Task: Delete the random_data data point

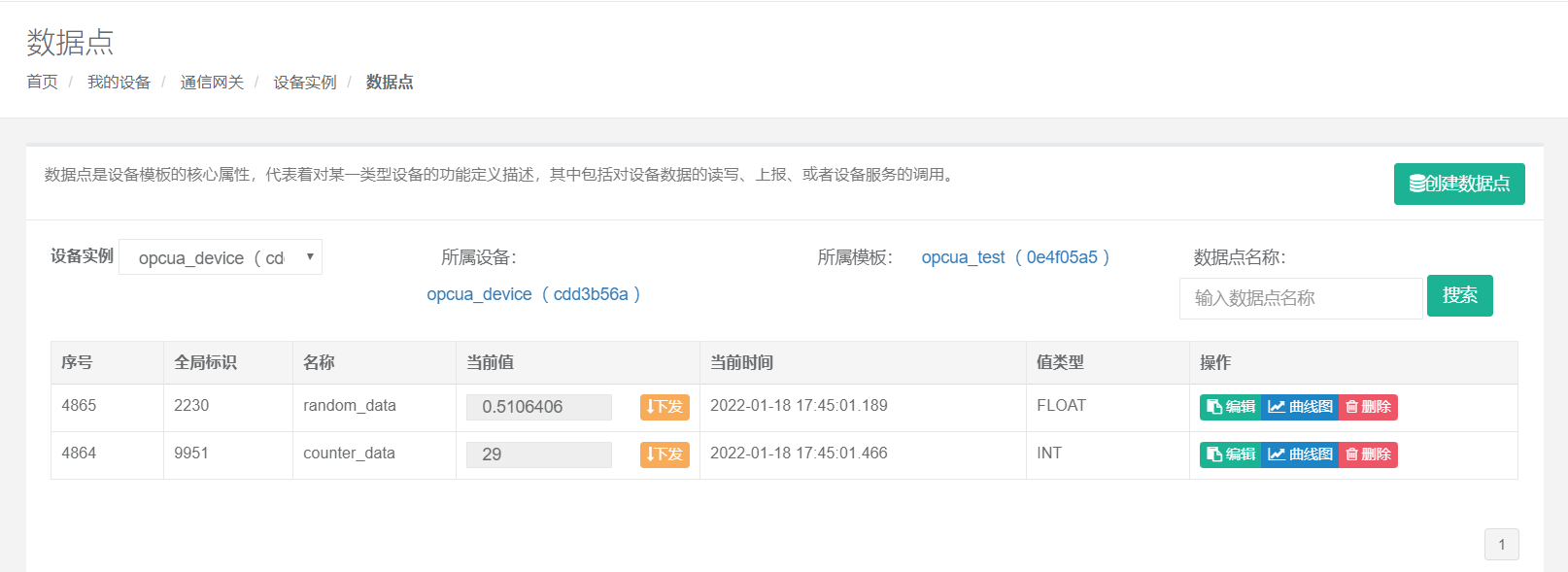Action: point(1368,407)
